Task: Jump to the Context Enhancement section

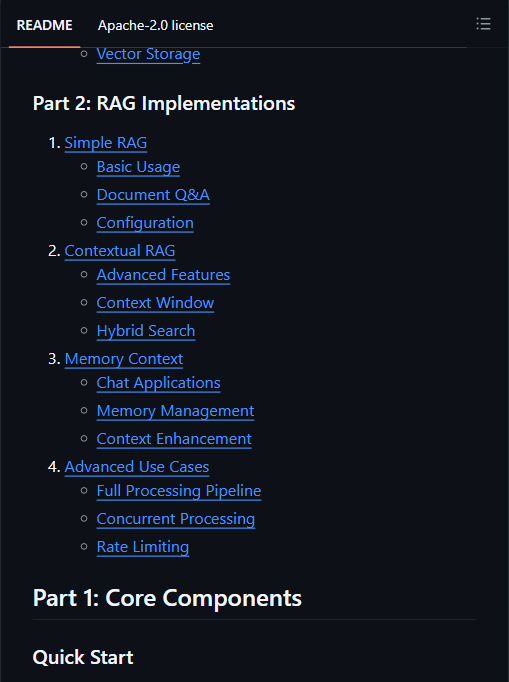Action: pos(174,439)
